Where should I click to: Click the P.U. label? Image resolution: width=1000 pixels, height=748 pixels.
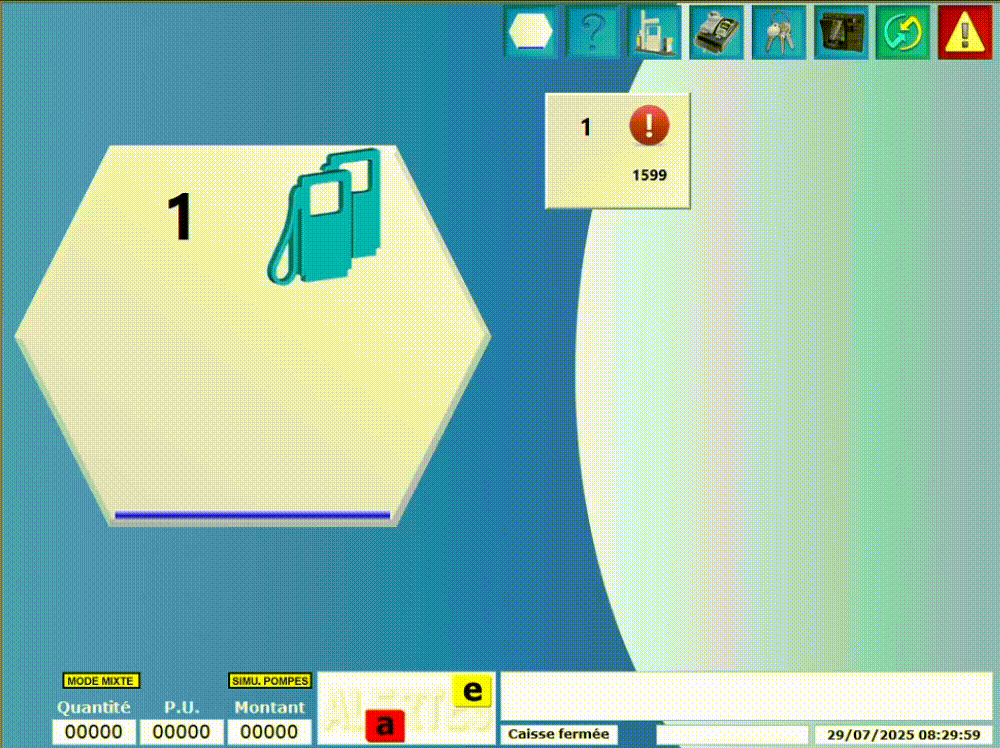[182, 707]
